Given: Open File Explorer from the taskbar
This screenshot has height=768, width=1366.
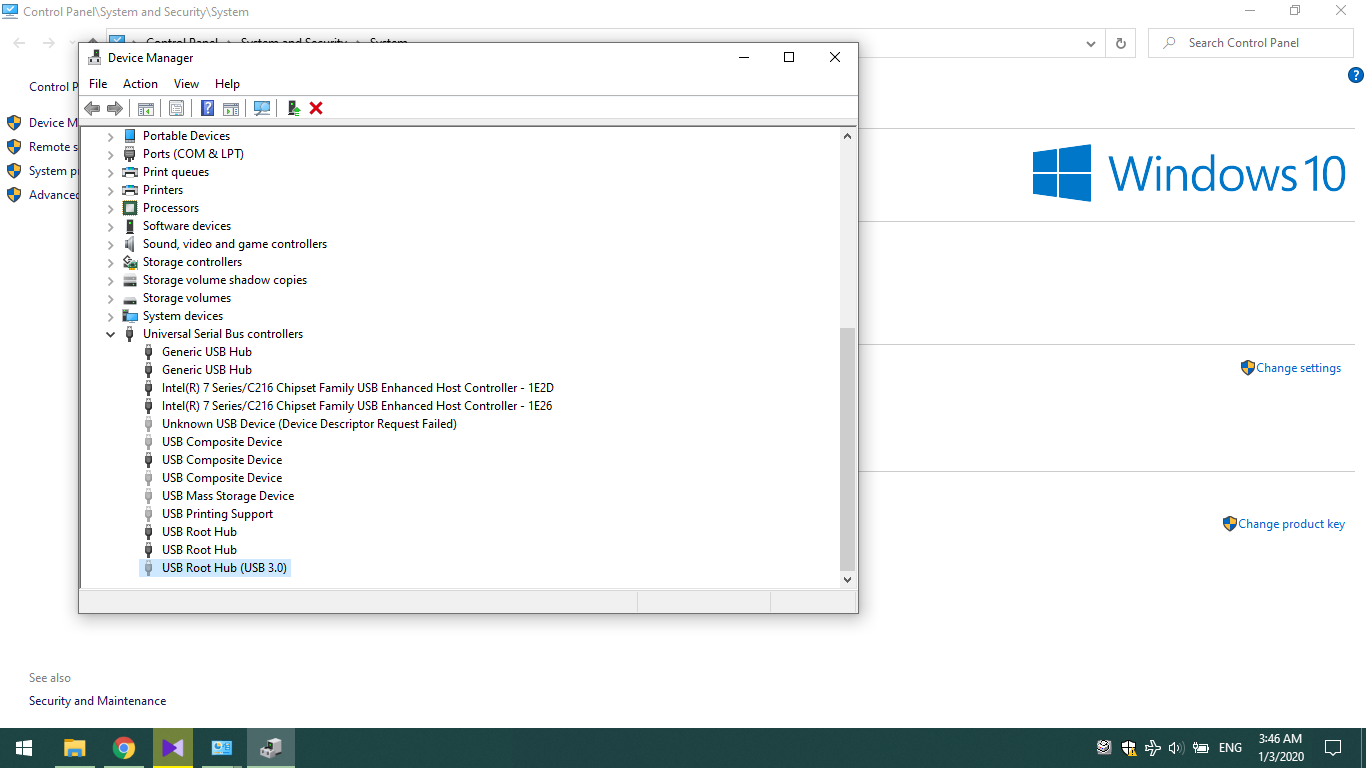Looking at the screenshot, I should [74, 748].
